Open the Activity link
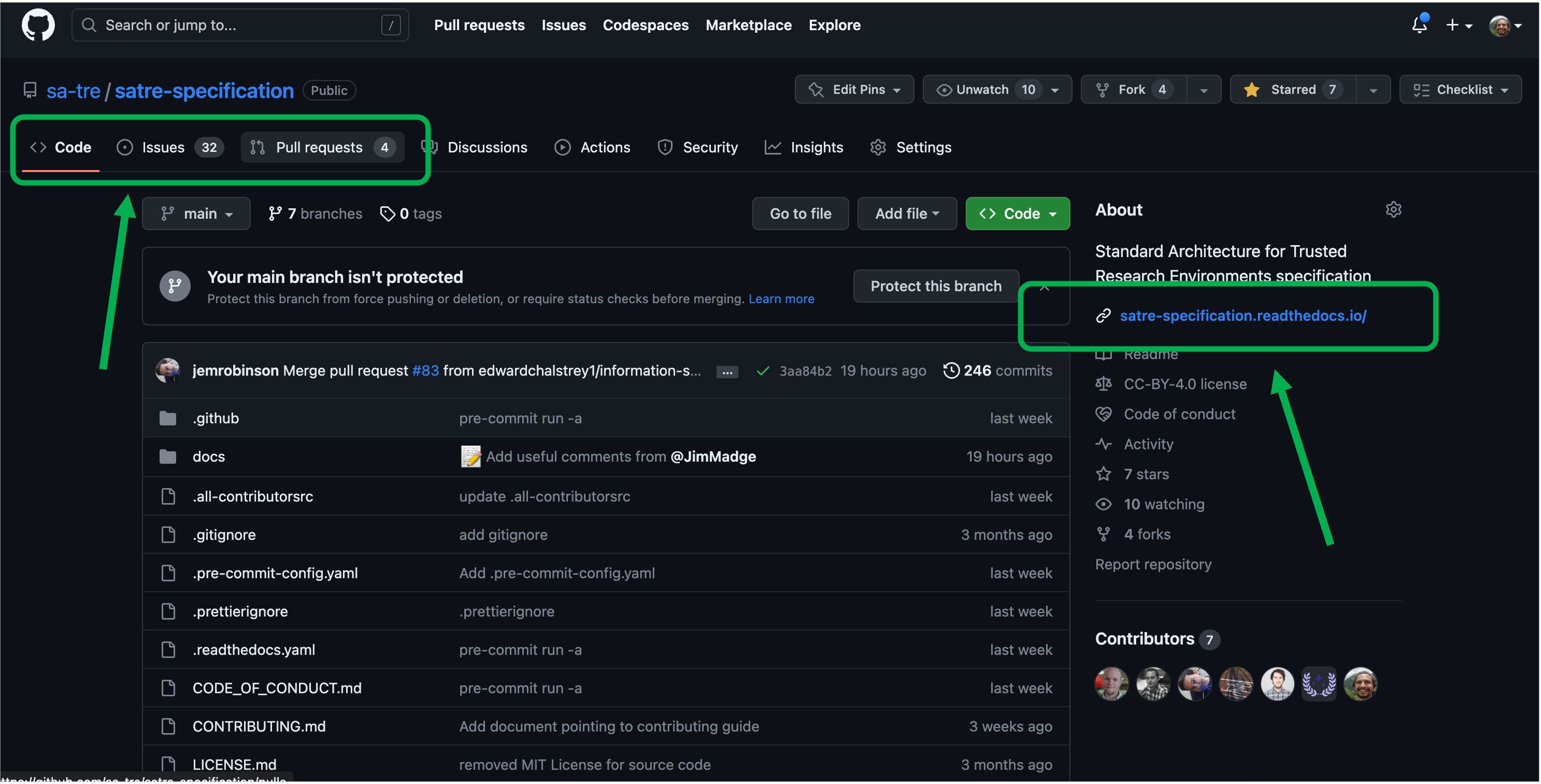1541x784 pixels. click(1148, 444)
